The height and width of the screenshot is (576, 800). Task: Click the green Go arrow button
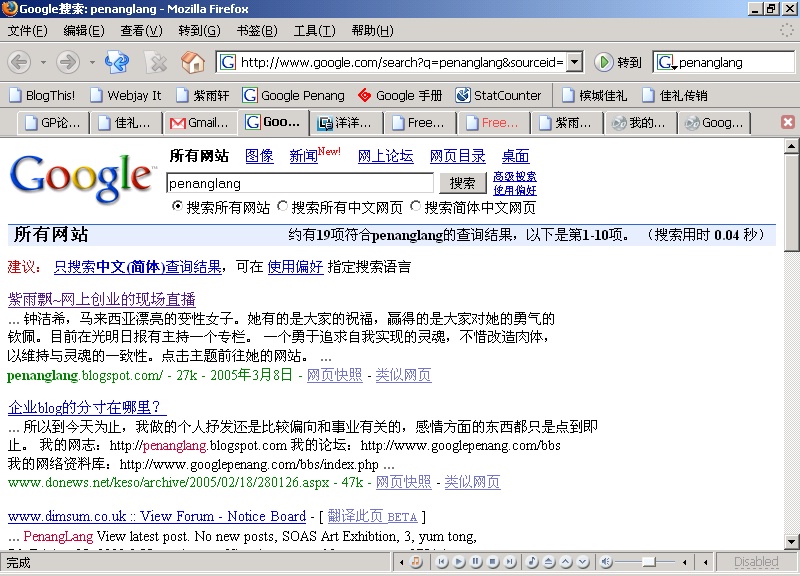click(x=604, y=62)
